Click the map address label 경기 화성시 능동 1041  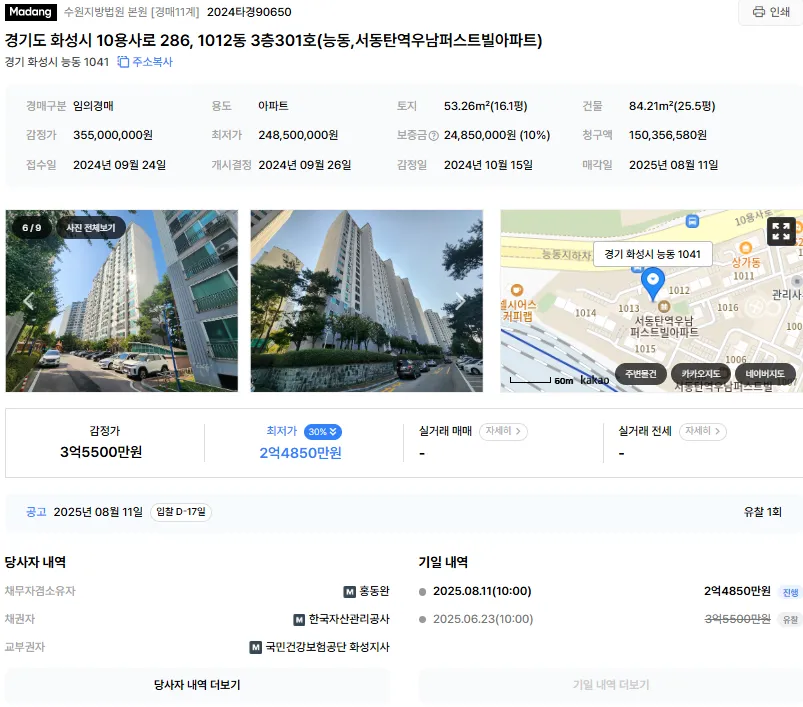pyautogui.click(x=652, y=254)
